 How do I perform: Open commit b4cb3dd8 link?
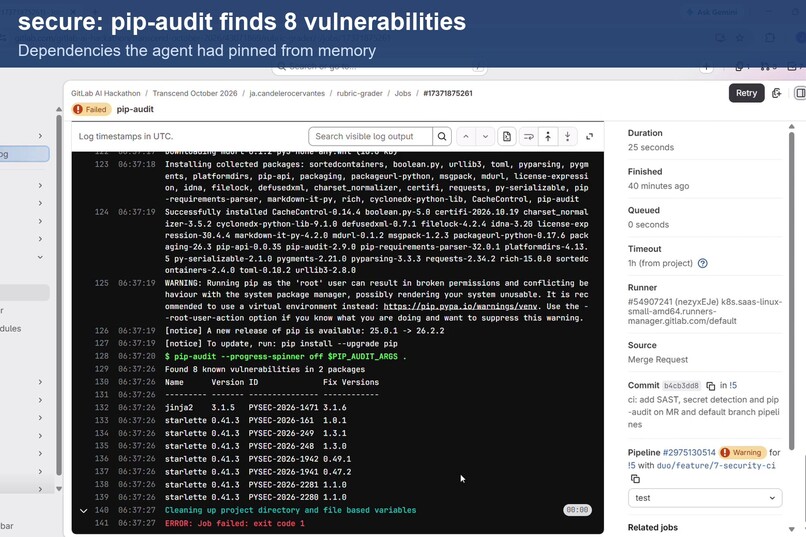point(681,385)
